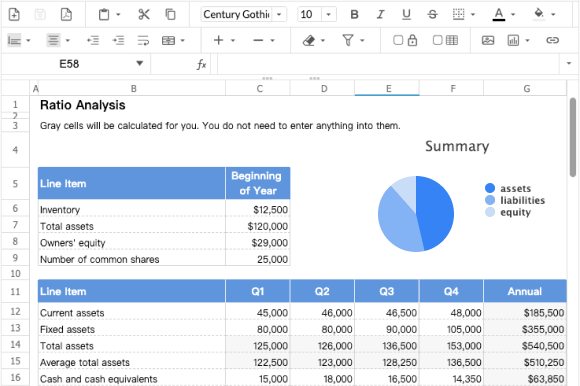Toggle wrap text
The height and width of the screenshot is (386, 580).
(143, 40)
